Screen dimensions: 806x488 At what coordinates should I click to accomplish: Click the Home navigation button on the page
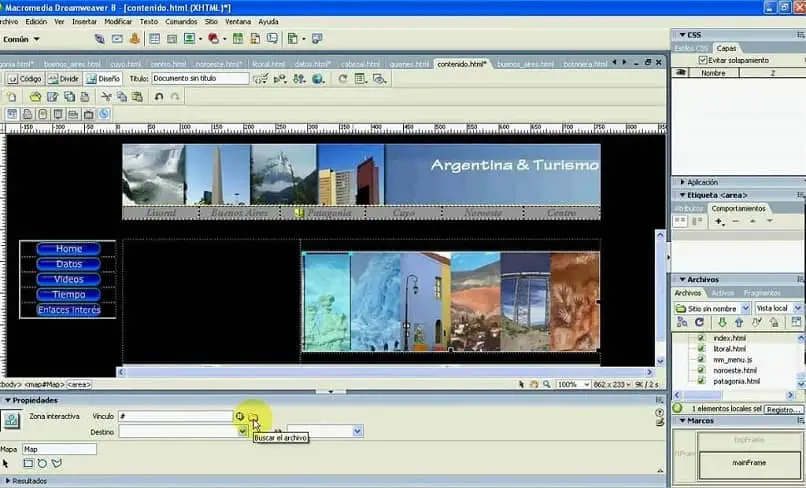pos(68,249)
